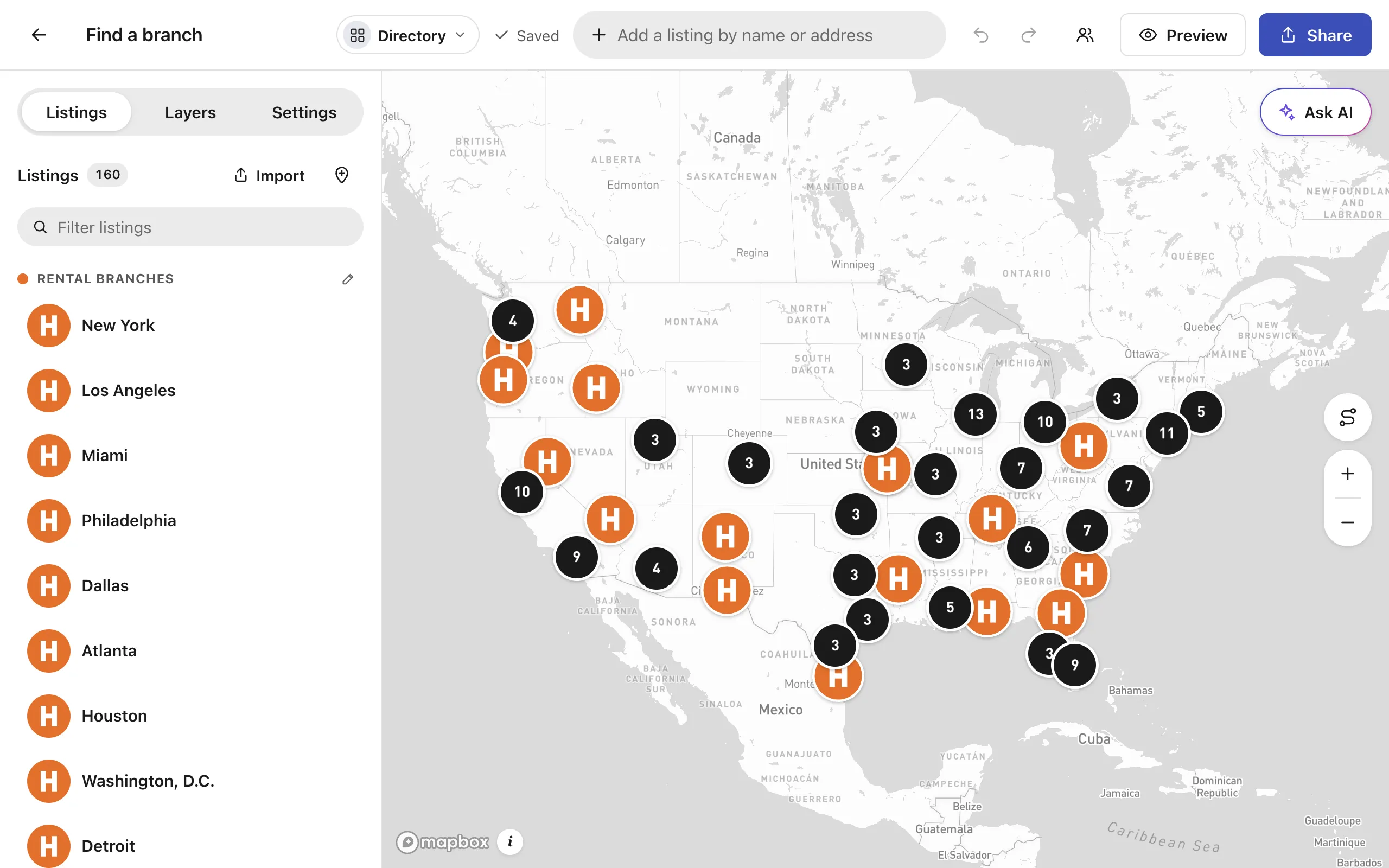This screenshot has height=868, width=1389.
Task: Click the cluster marker labeled 13
Action: (x=975, y=414)
